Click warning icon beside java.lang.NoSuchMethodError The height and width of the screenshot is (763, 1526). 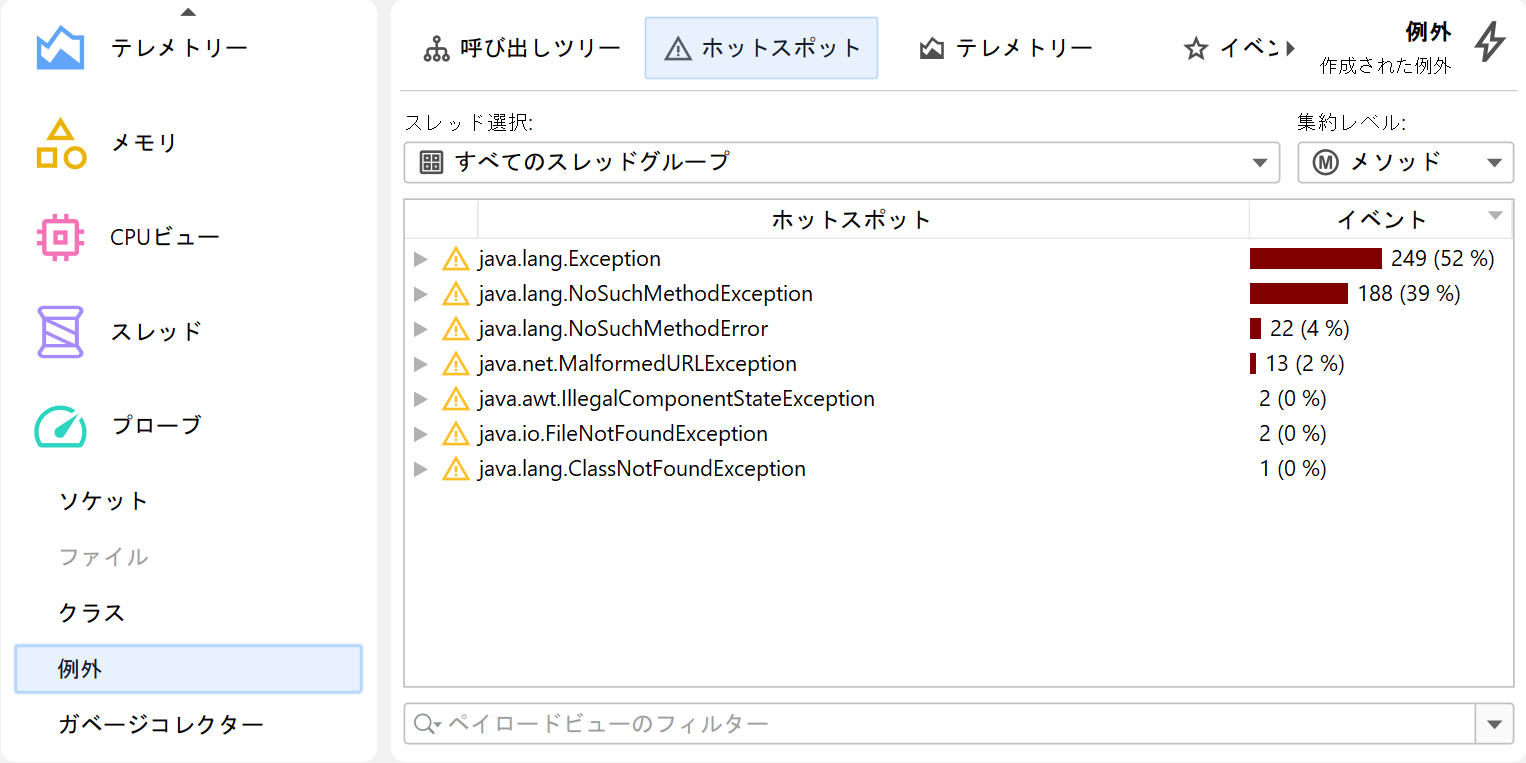pos(455,329)
